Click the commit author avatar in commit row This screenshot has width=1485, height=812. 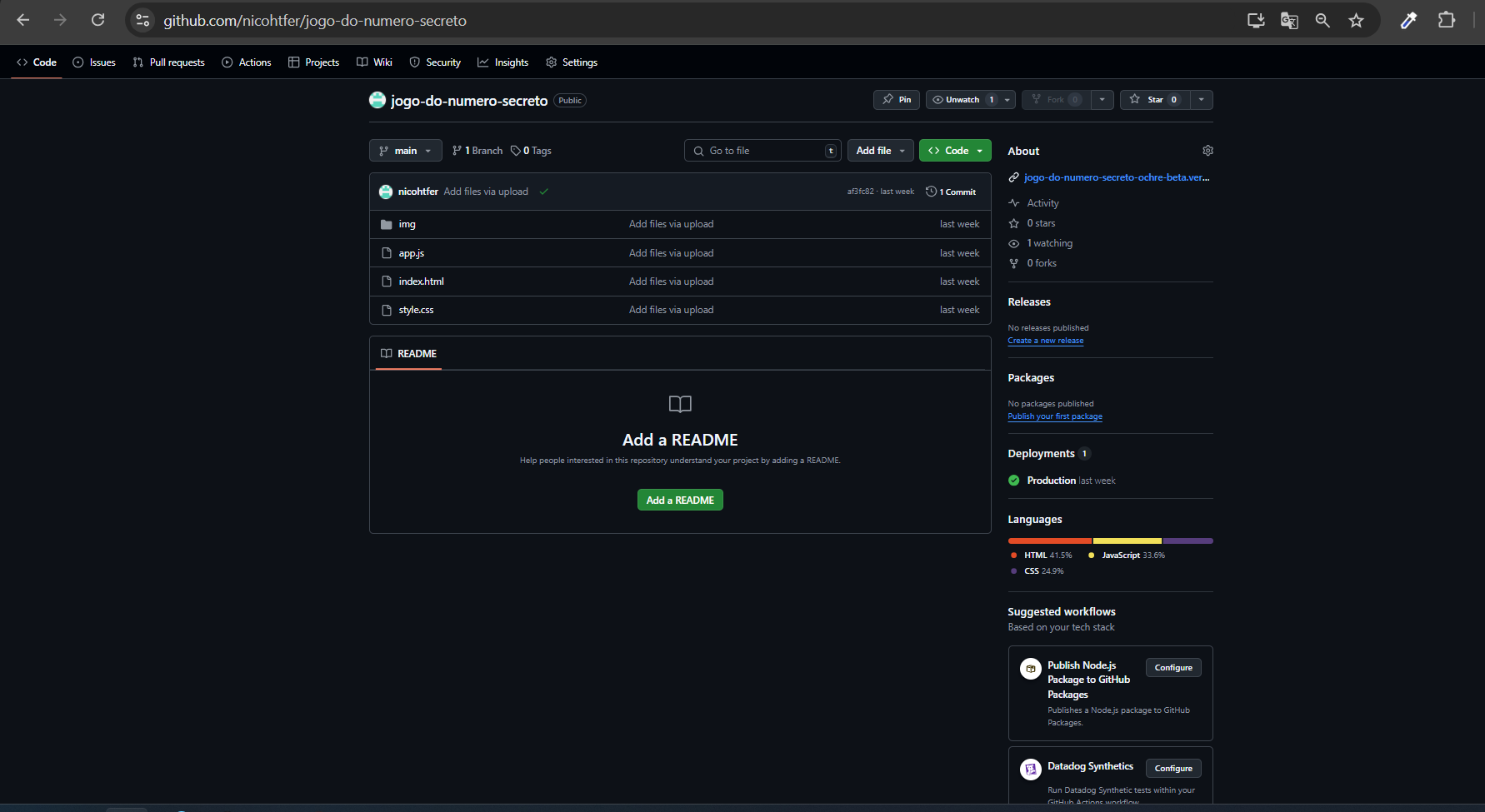(x=386, y=192)
